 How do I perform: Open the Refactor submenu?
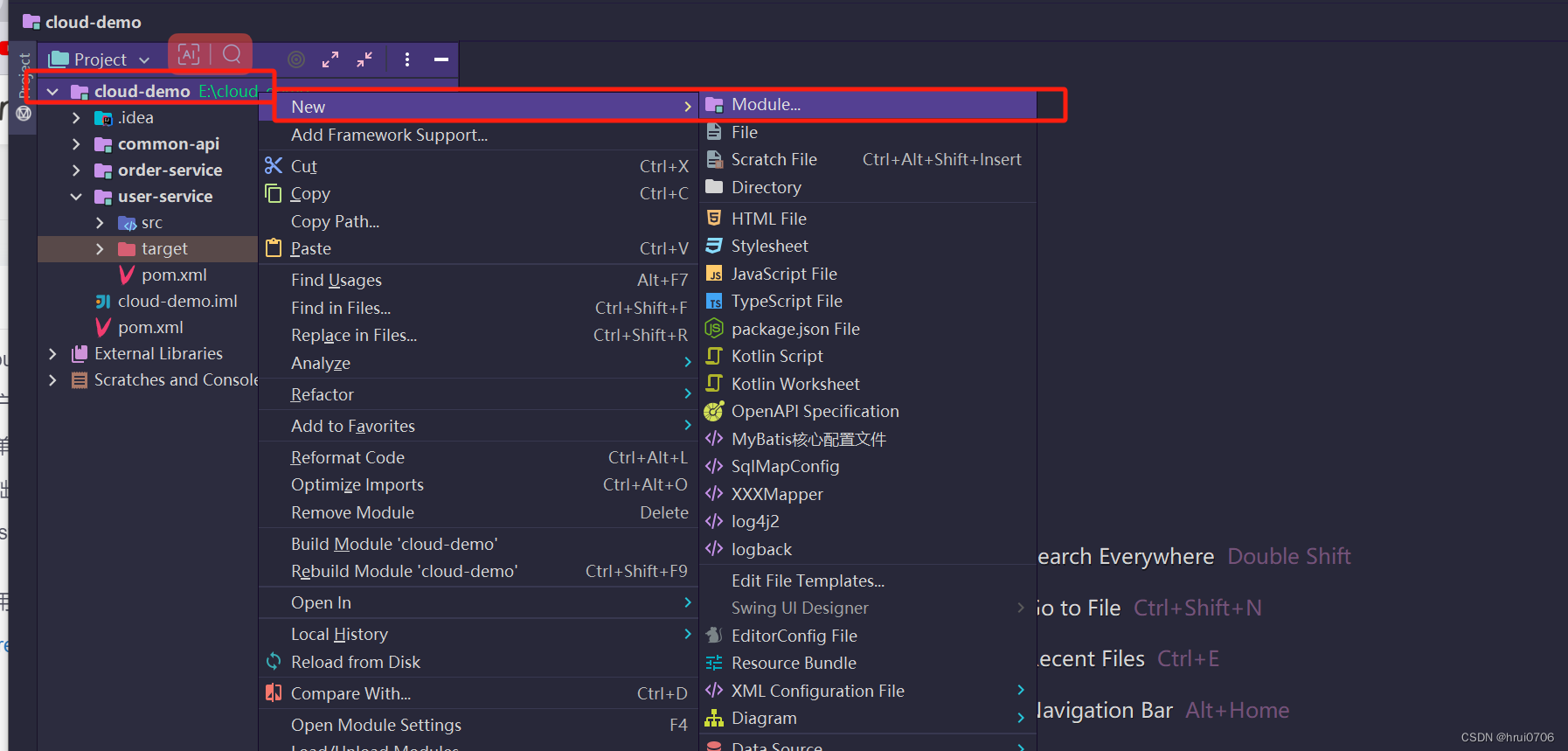(x=478, y=394)
